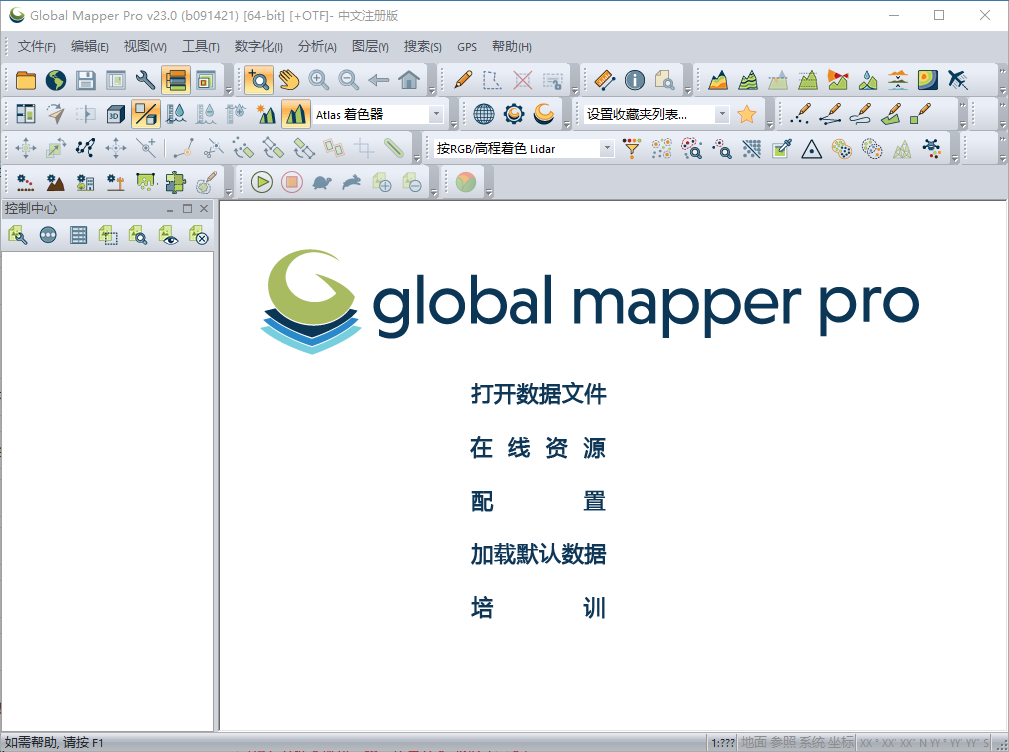Open configuration with the wrench icon
The height and width of the screenshot is (752, 1009).
pos(145,80)
